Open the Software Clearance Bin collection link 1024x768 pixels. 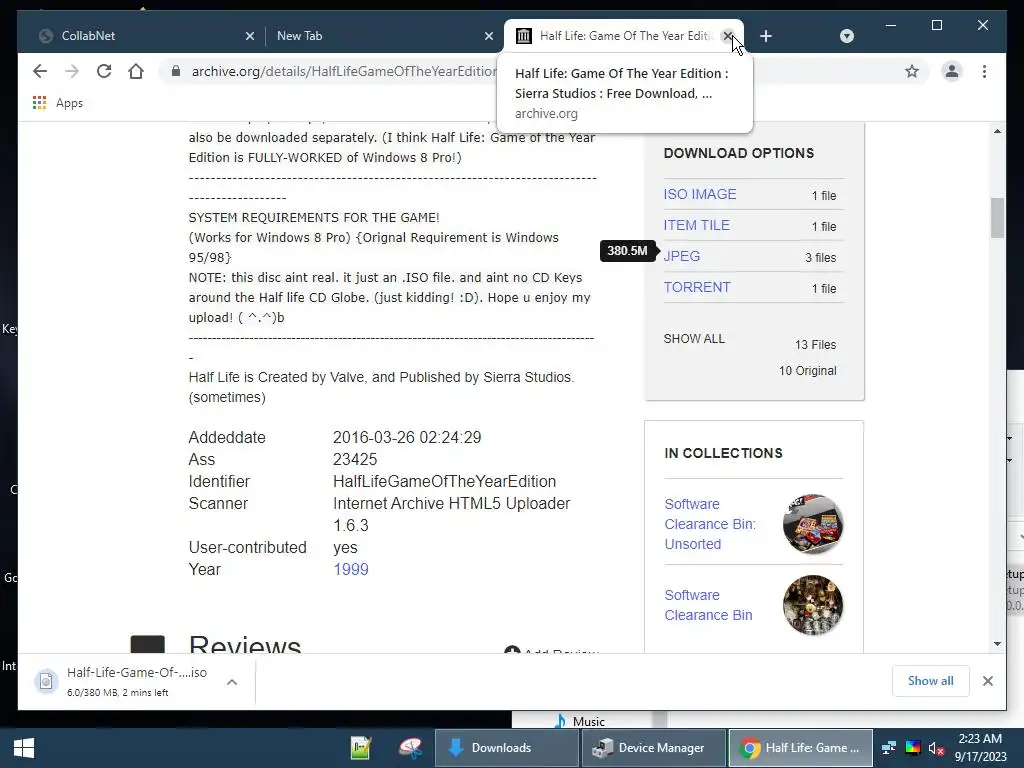708,605
